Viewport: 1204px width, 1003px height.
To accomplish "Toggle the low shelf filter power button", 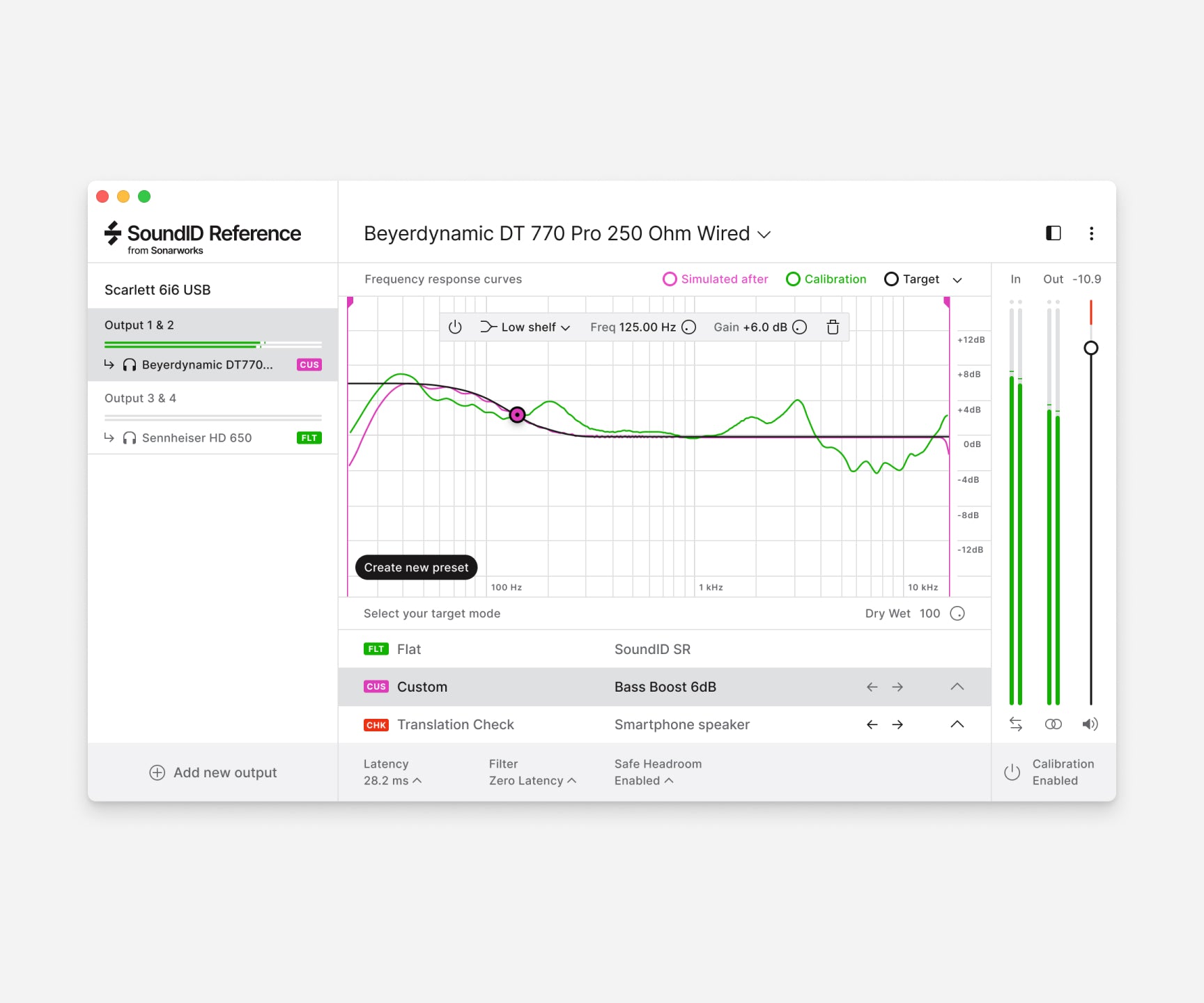I will (x=456, y=327).
